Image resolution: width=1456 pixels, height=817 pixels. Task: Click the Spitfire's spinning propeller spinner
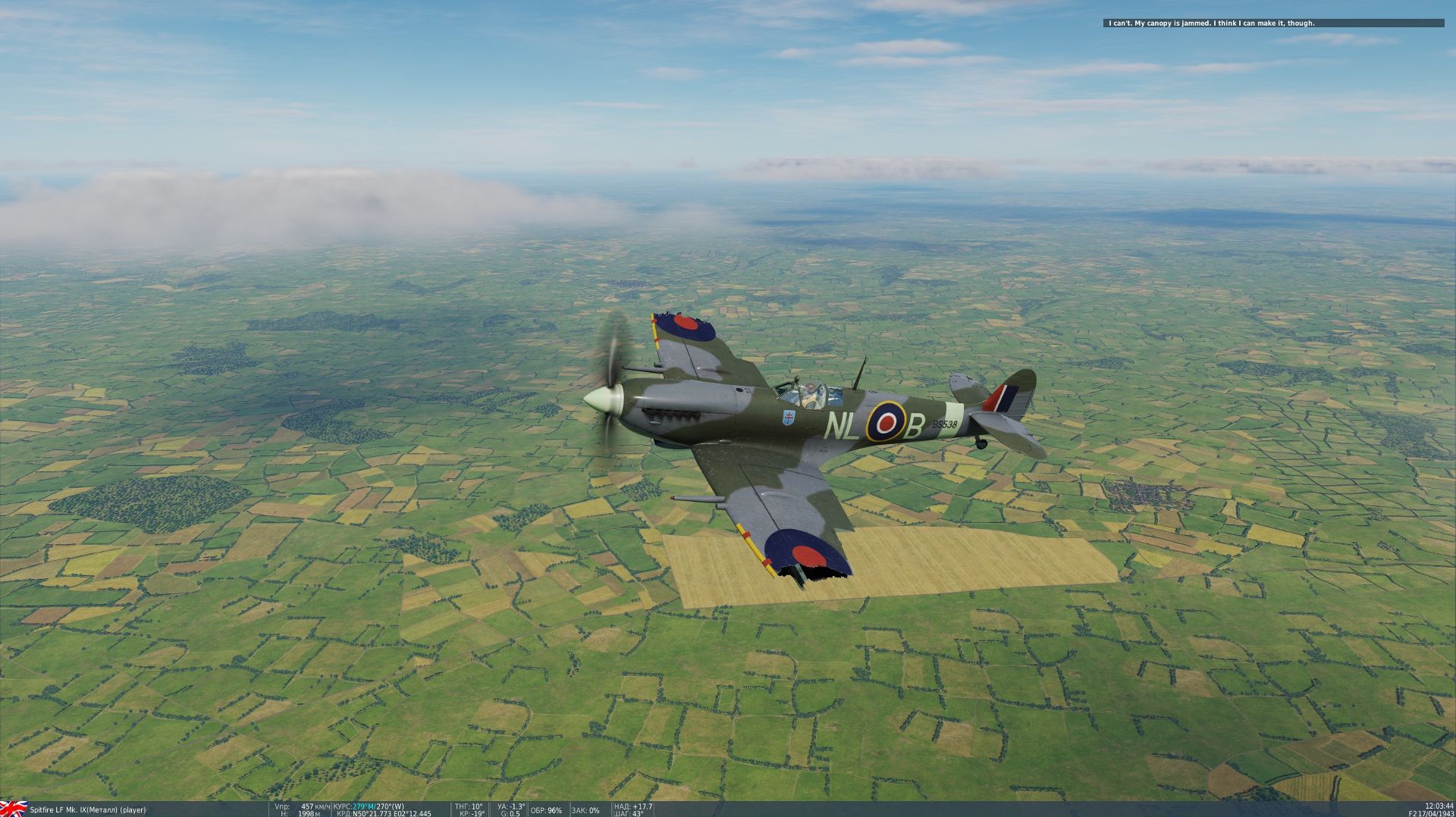pos(603,399)
